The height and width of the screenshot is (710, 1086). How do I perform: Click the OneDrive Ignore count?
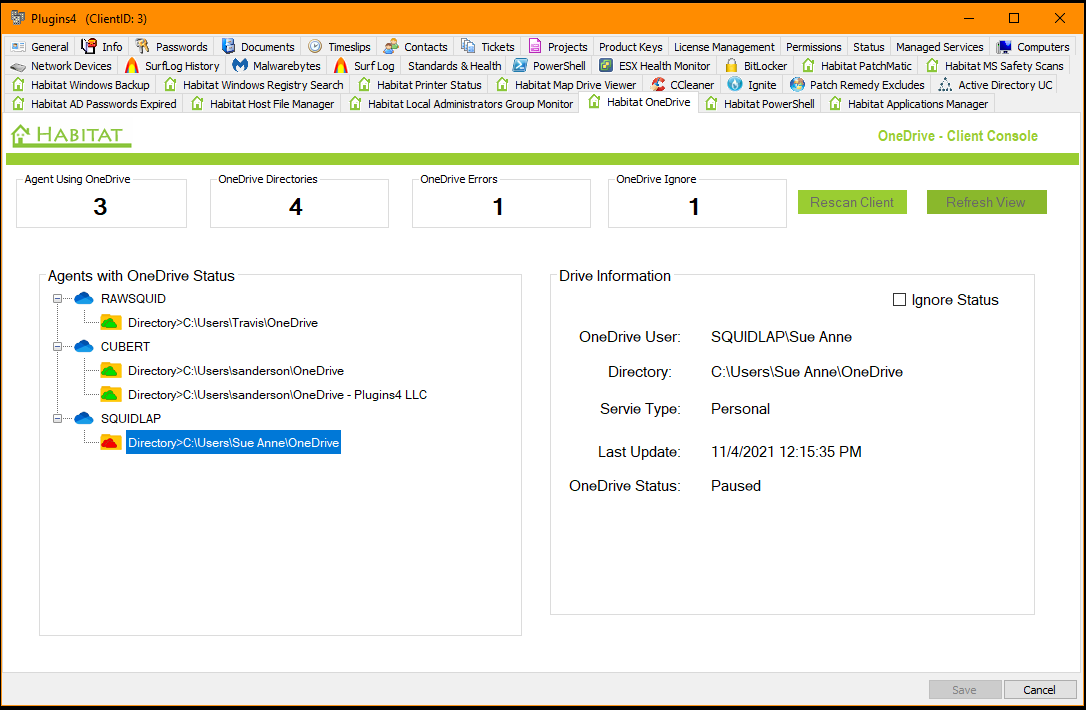tap(694, 206)
